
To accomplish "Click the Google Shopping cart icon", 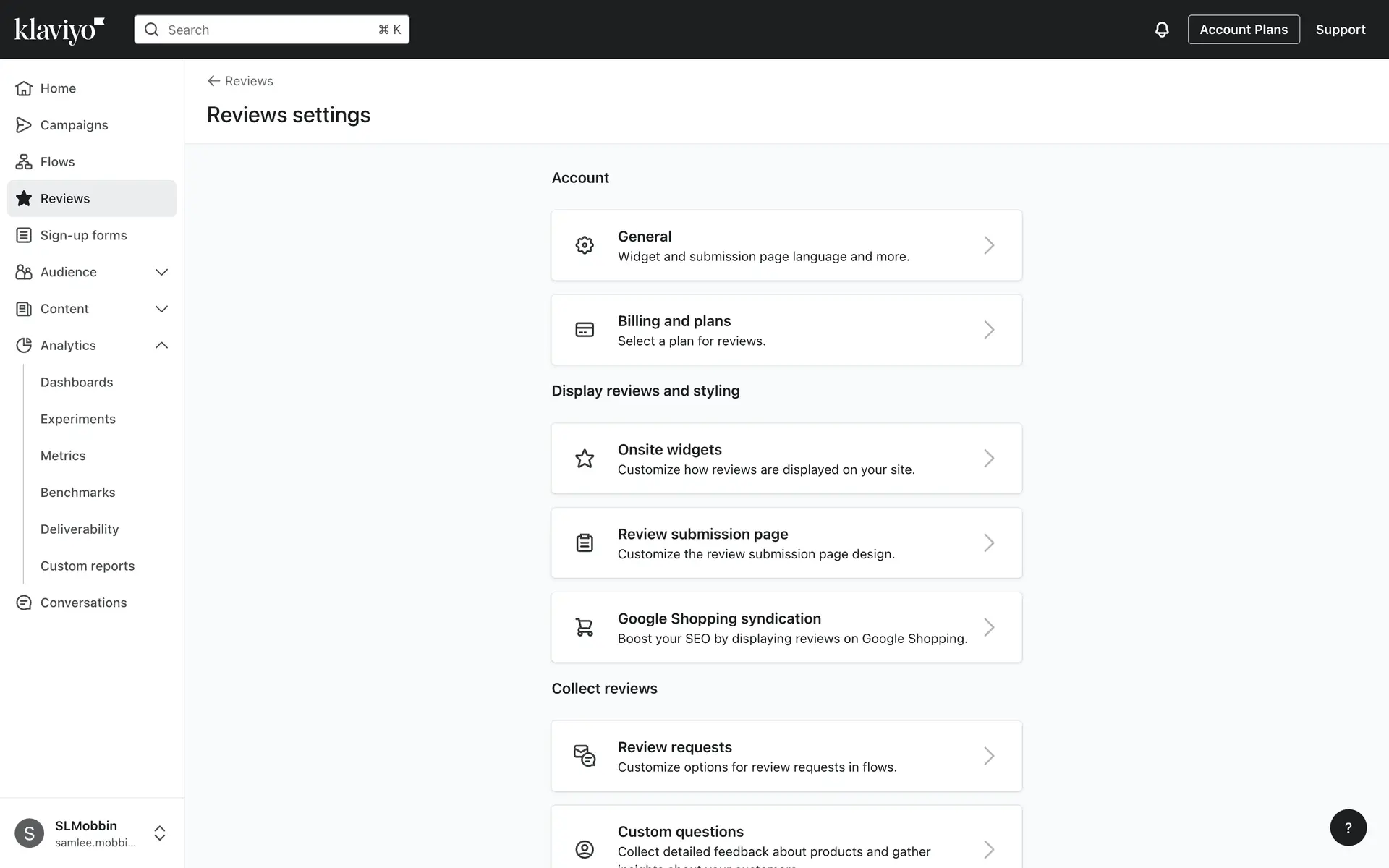I will (585, 627).
